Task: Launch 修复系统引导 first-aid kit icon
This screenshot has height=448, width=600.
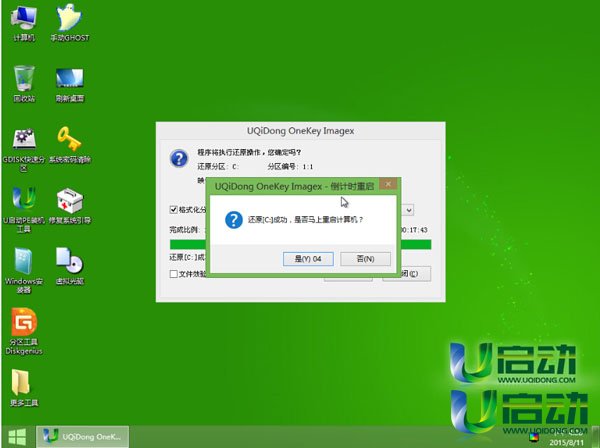Action: point(70,206)
